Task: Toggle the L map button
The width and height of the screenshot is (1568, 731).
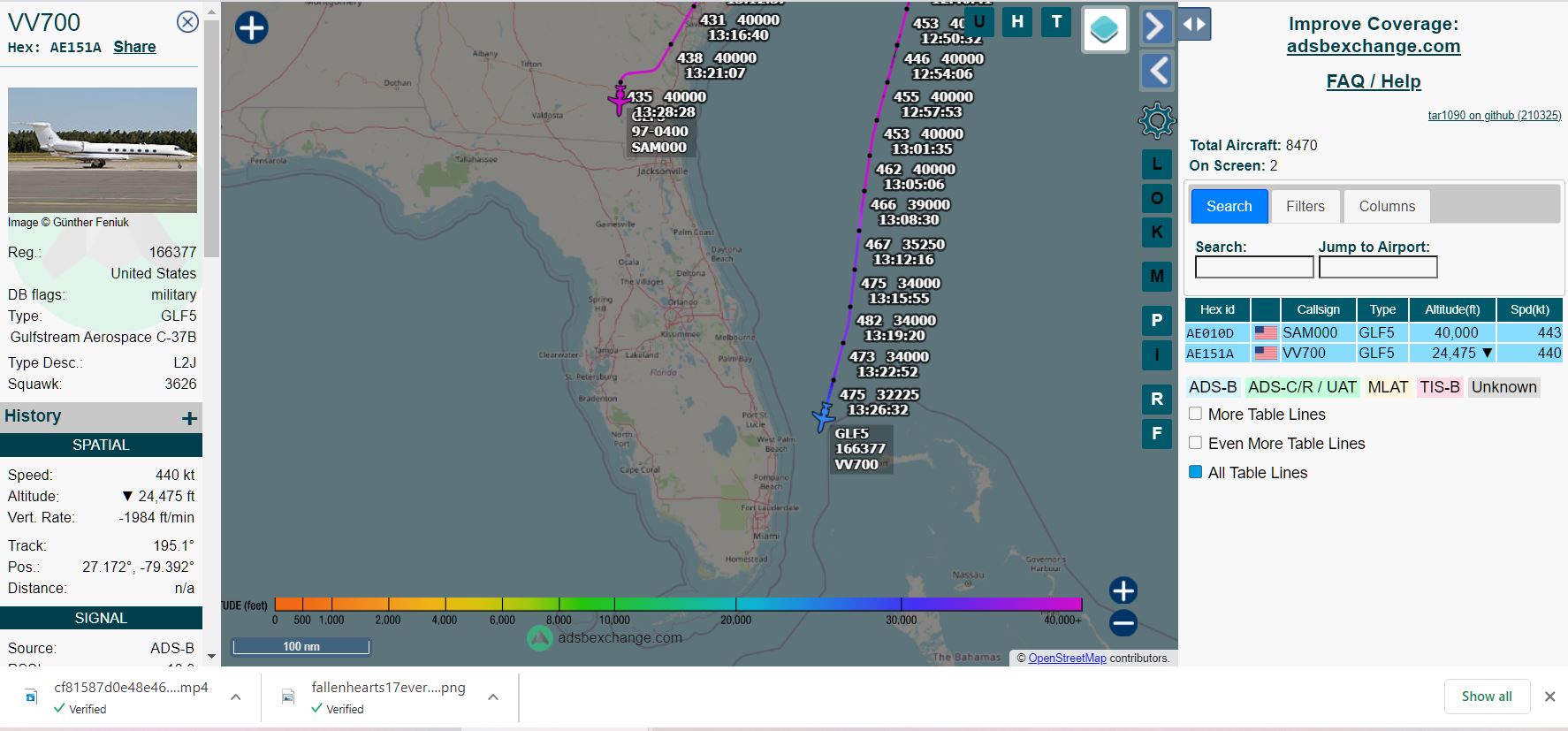Action: pos(1156,164)
